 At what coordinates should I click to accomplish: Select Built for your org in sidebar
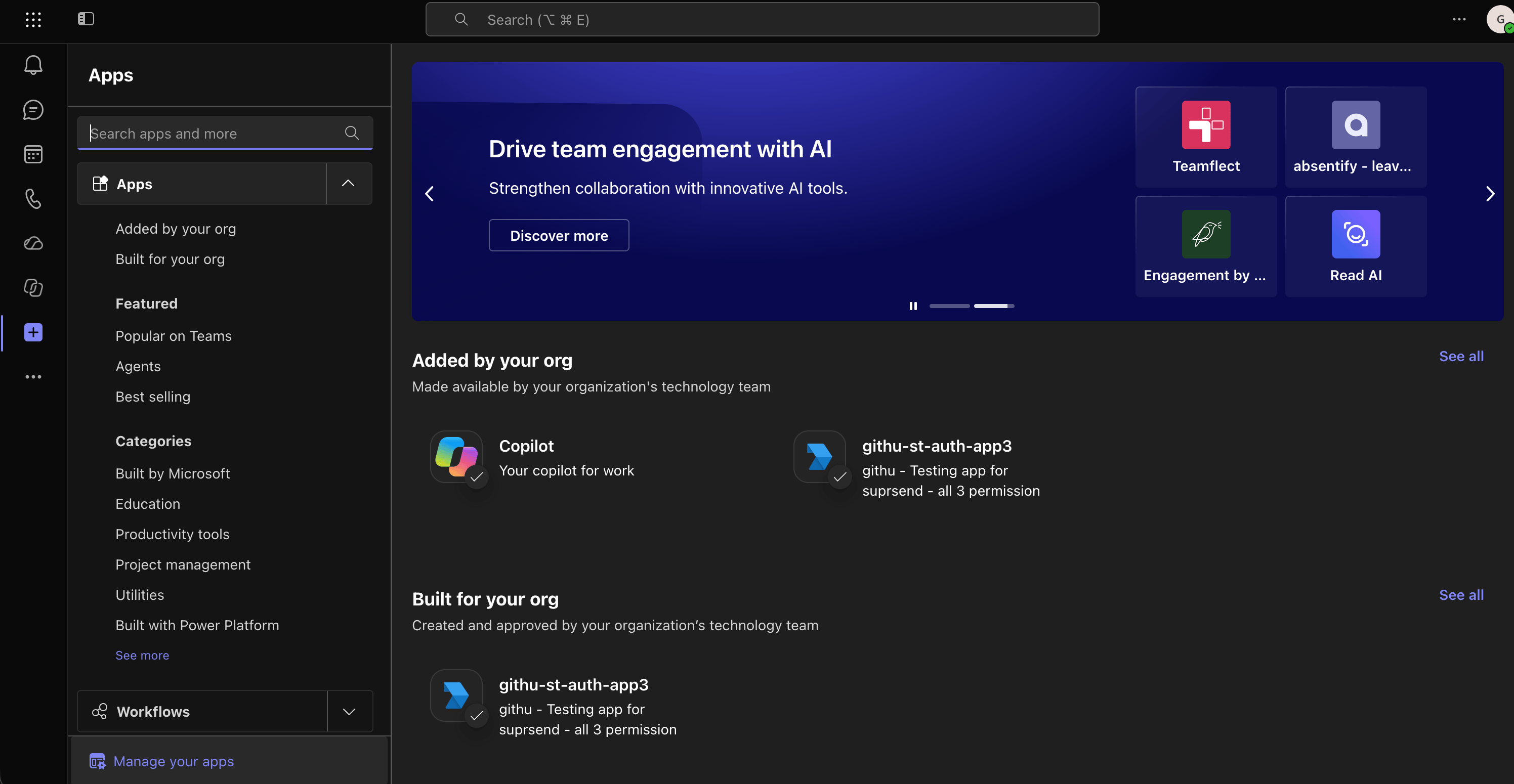tap(170, 259)
